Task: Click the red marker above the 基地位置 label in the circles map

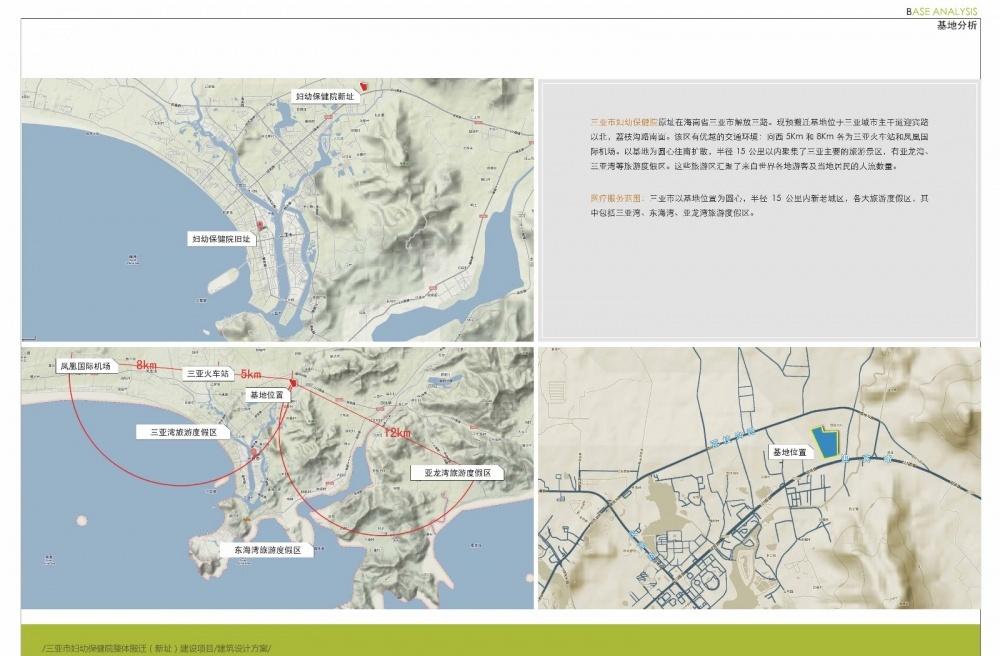Action: pos(293,383)
